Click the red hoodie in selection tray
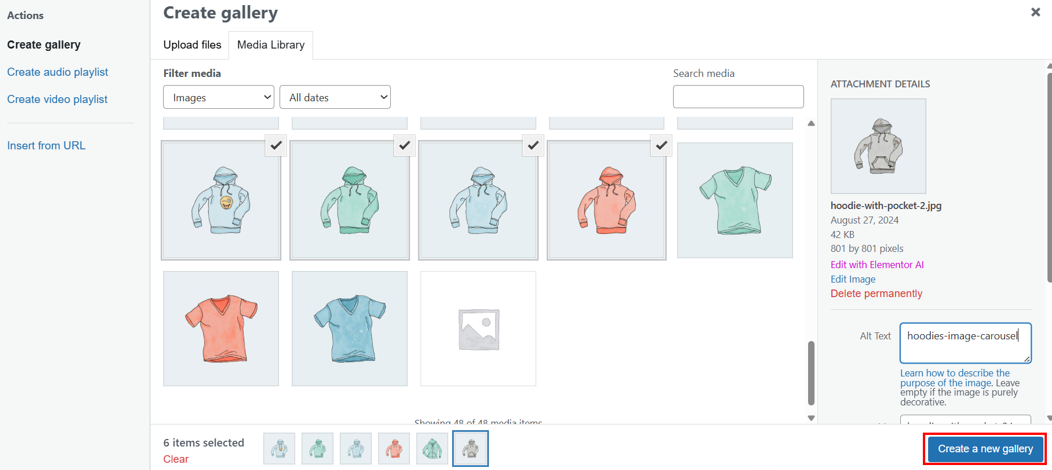 click(x=394, y=449)
